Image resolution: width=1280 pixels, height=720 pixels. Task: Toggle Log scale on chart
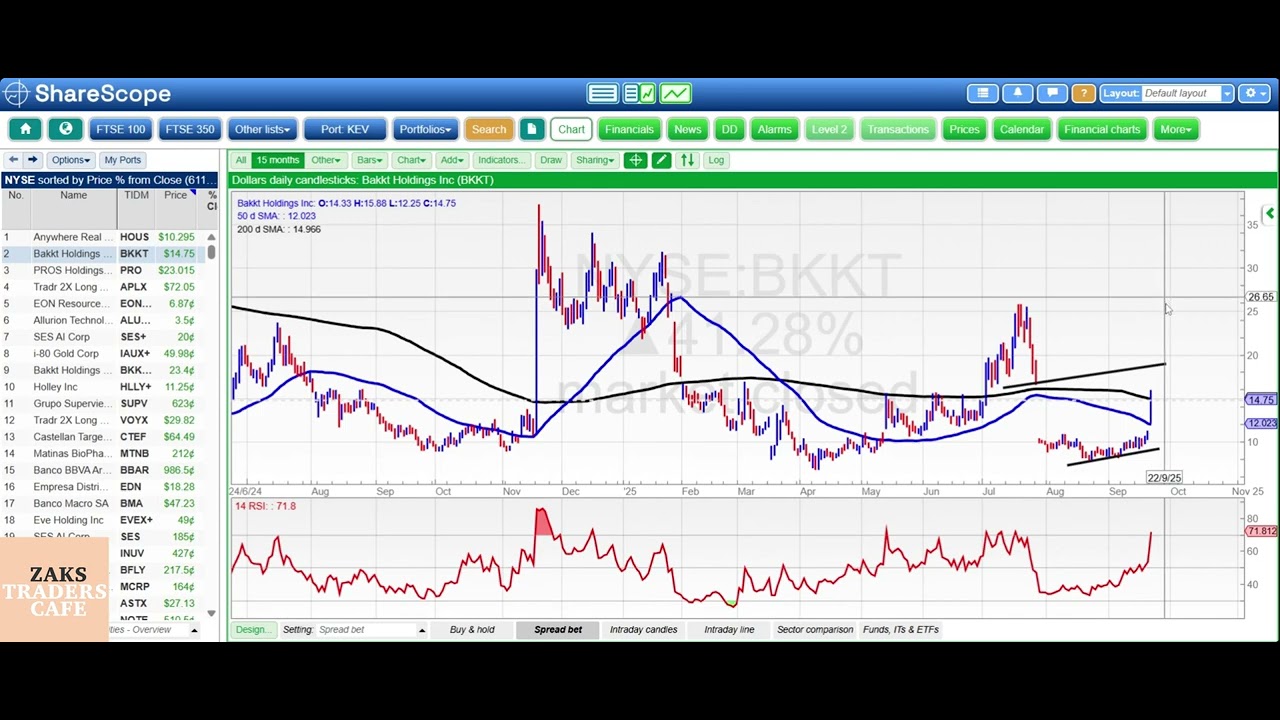coord(716,160)
